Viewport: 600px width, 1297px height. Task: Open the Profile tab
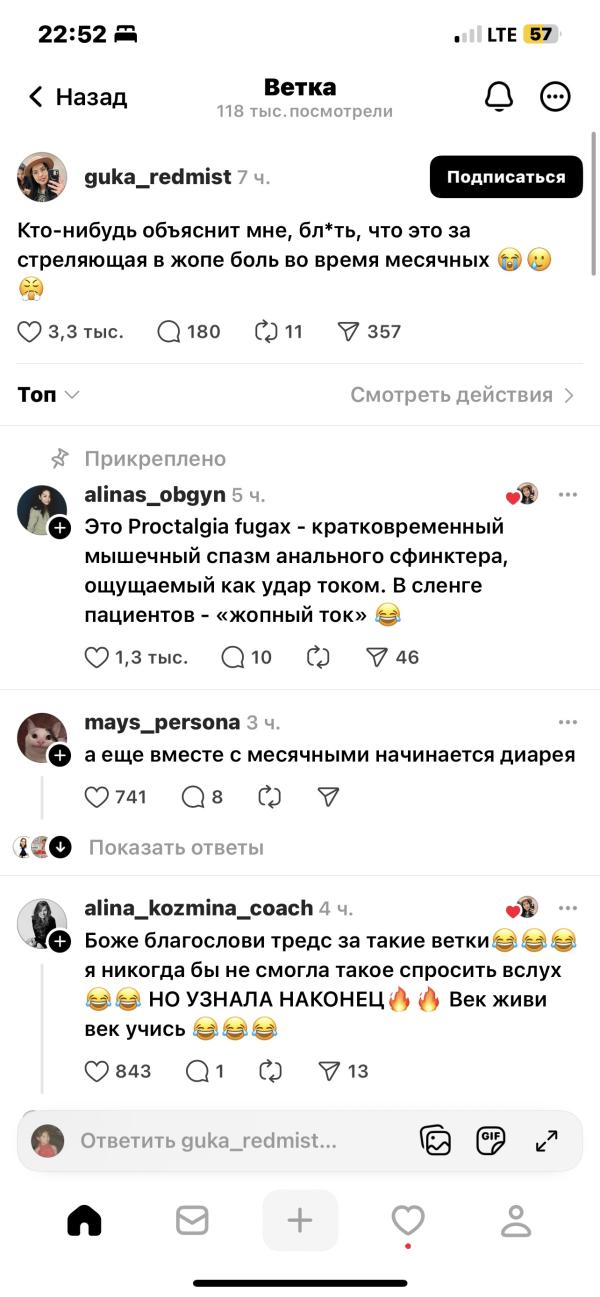(515, 1220)
